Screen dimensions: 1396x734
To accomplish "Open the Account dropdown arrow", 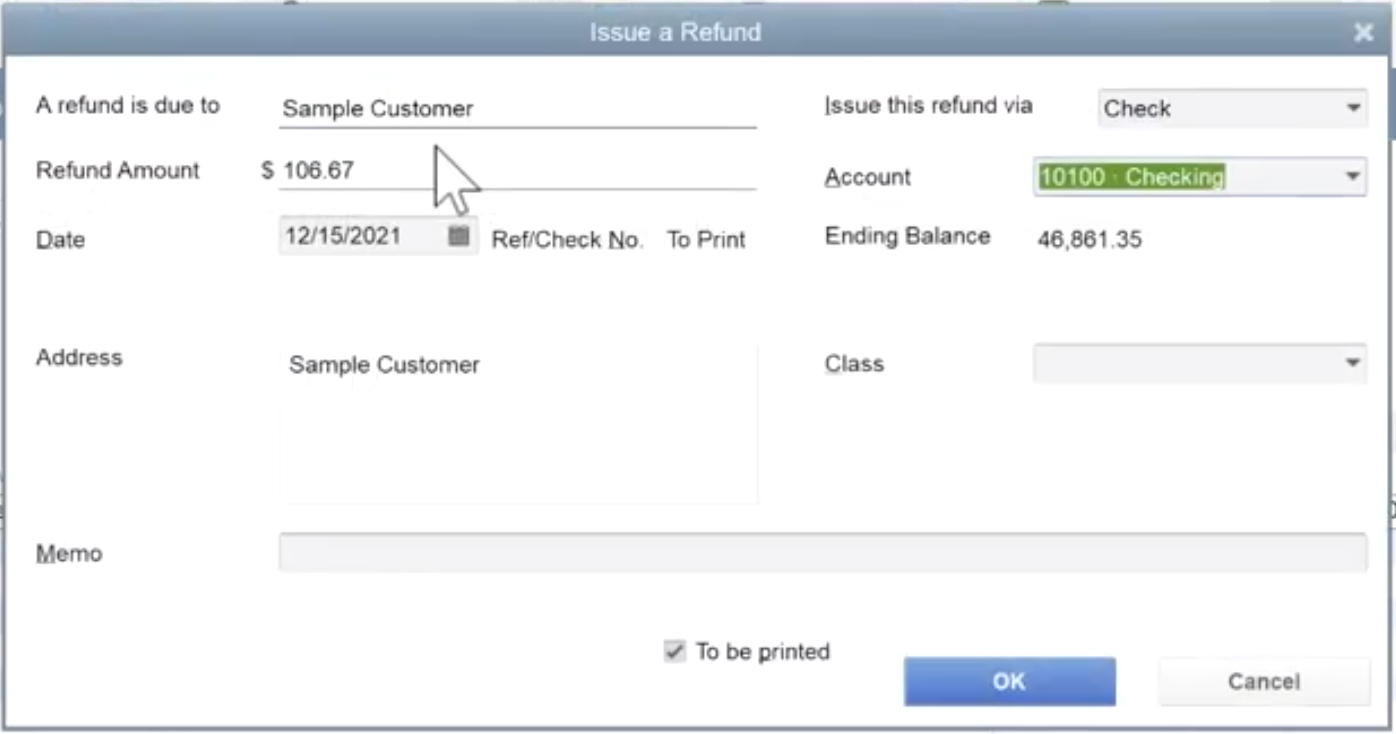I will [x=1353, y=177].
